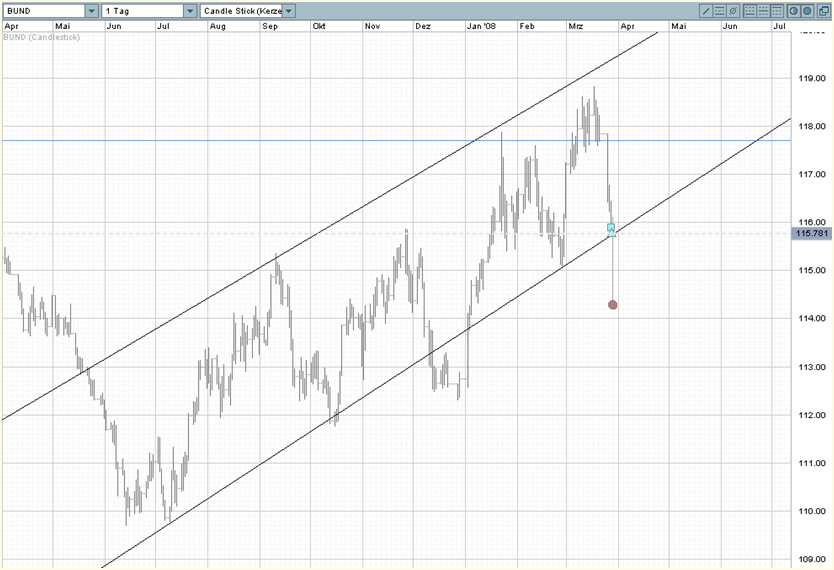Choose the line style with solid top line
Viewport: 834px width, 570px height.
click(x=777, y=11)
